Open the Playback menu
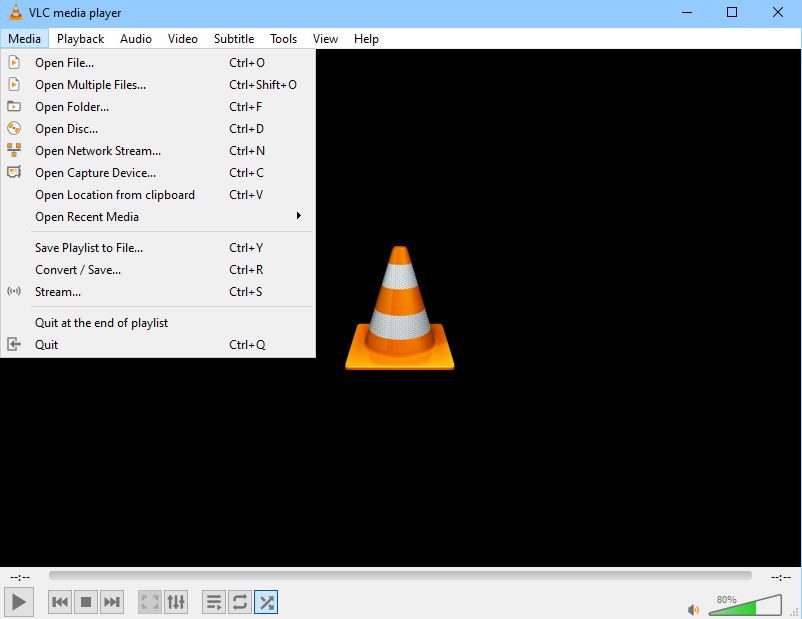 pos(80,39)
